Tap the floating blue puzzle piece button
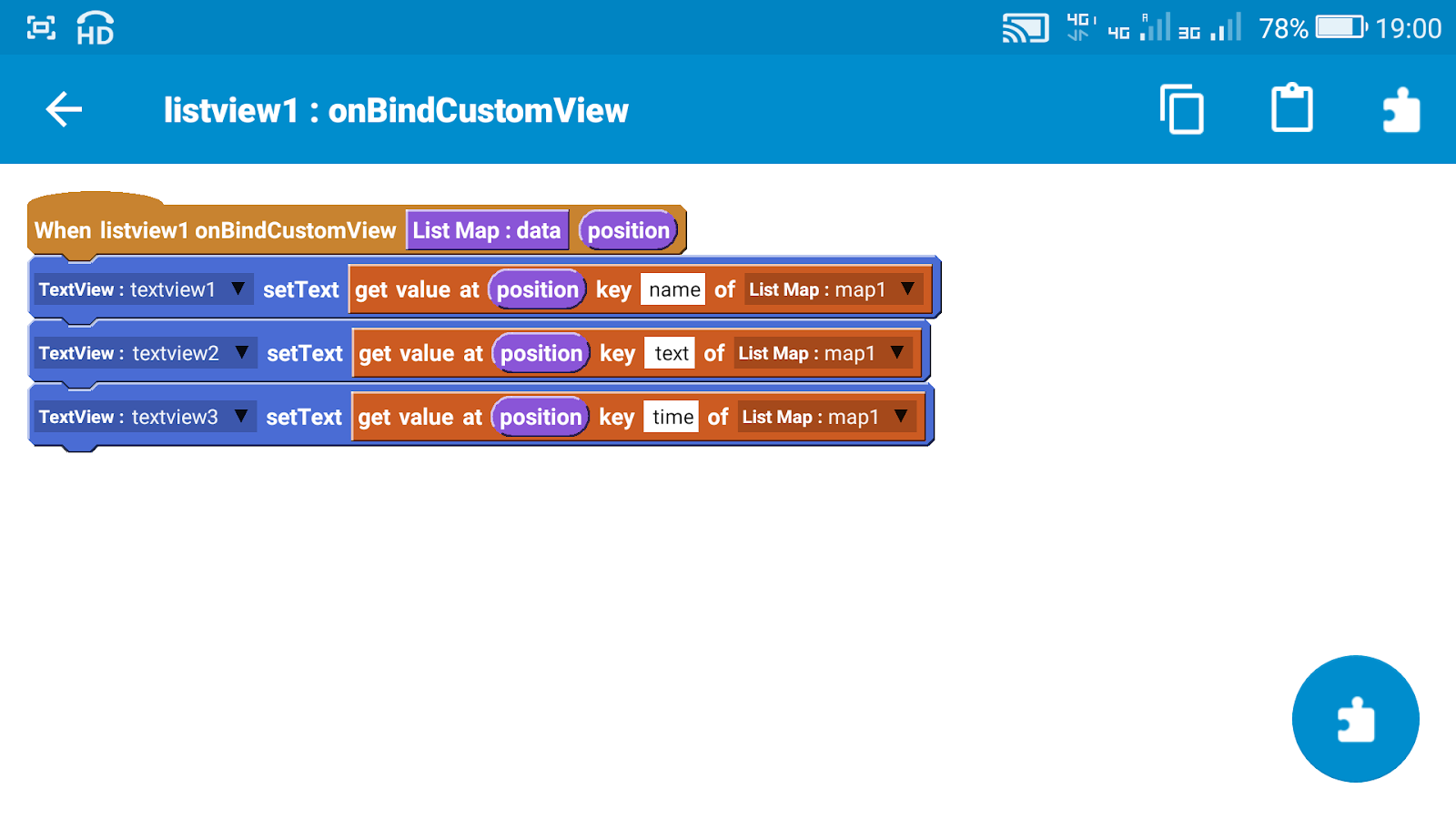The height and width of the screenshot is (819, 1456). tap(1355, 718)
